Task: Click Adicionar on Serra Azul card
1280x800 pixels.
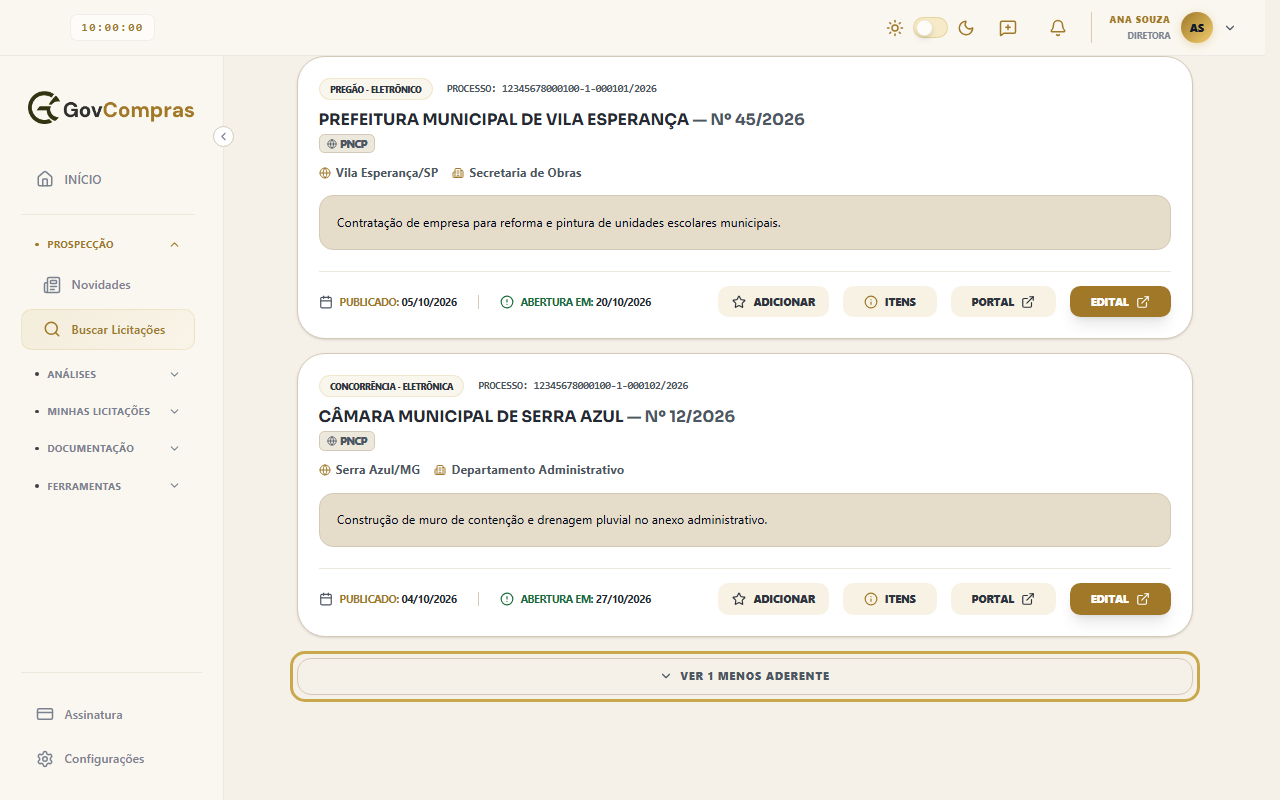Action: (773, 599)
